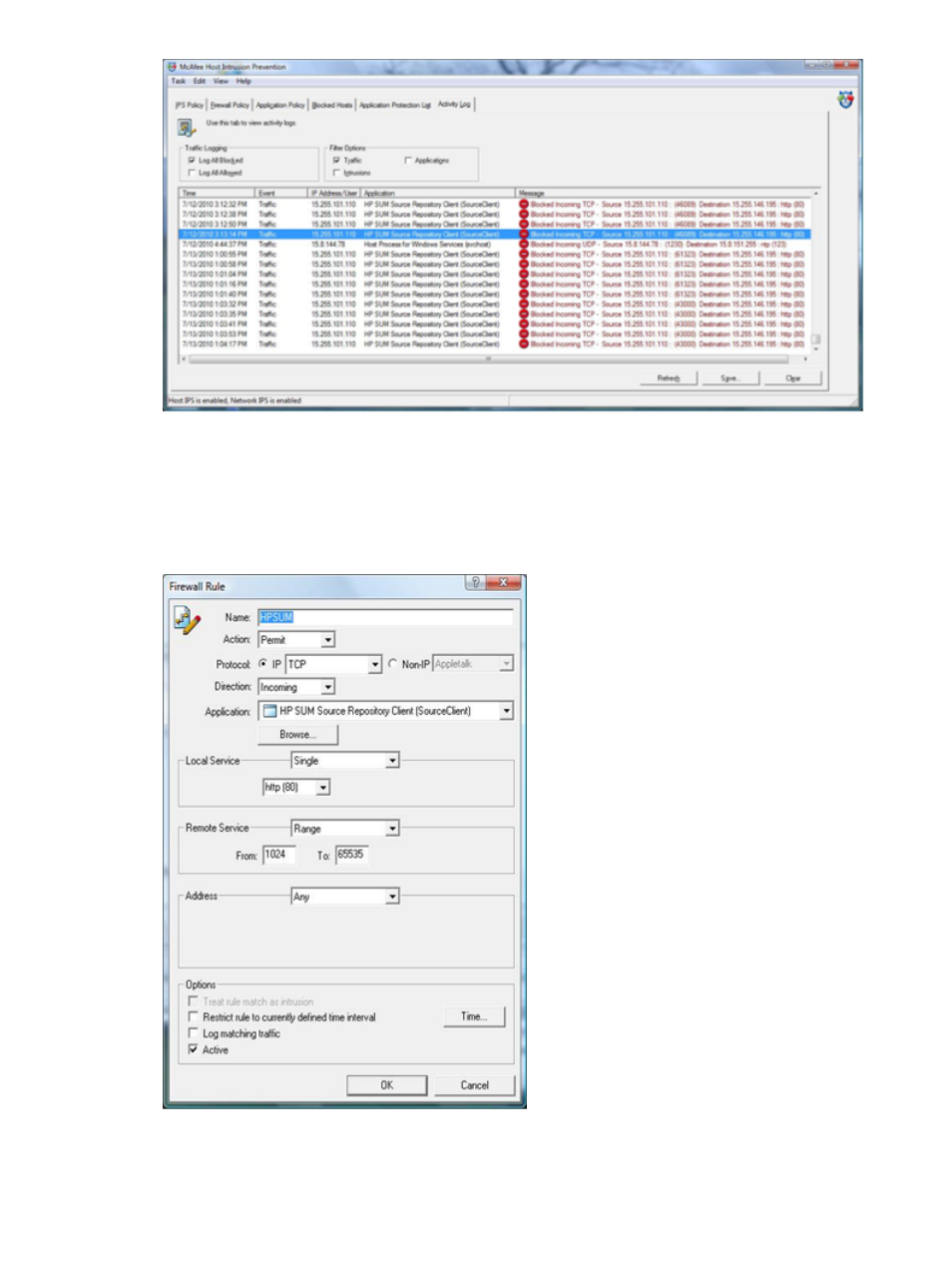Viewport: 952px width, 1268px height.
Task: Enable the Intrusions filter checkbox
Action: (336, 173)
